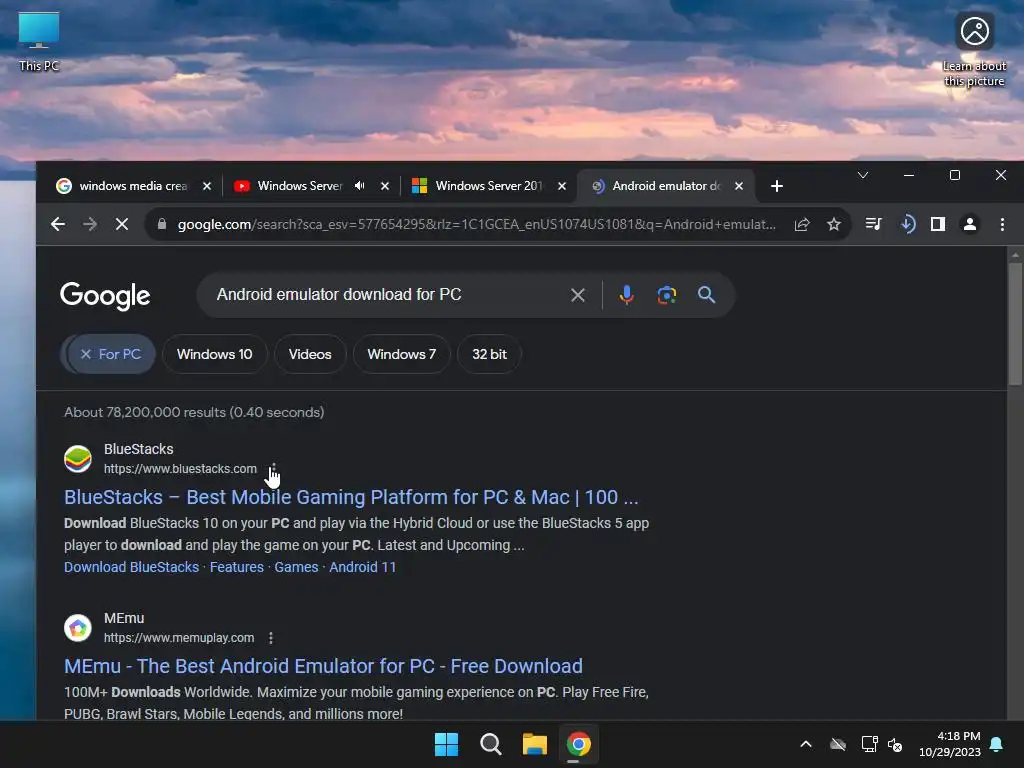Open Chrome profile avatar
1024x768 pixels.
(x=970, y=224)
